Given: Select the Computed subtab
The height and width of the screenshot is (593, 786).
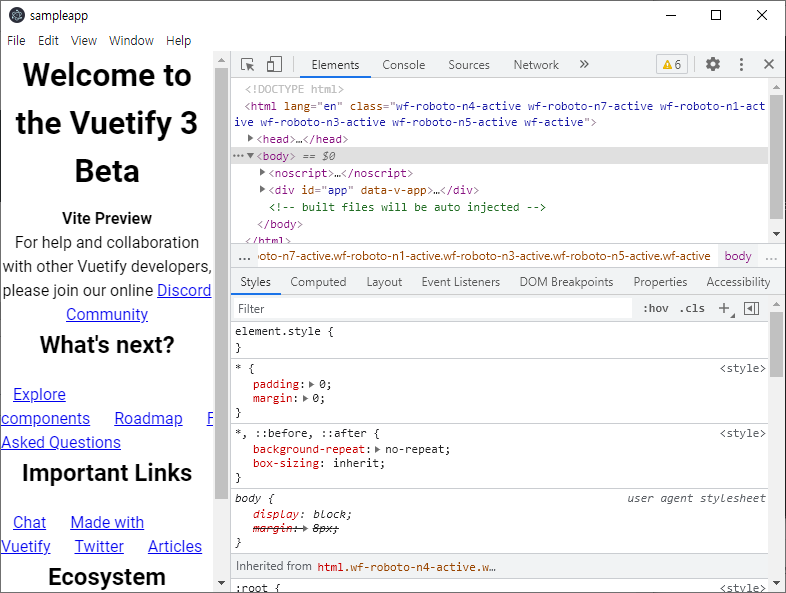Looking at the screenshot, I should click(318, 282).
